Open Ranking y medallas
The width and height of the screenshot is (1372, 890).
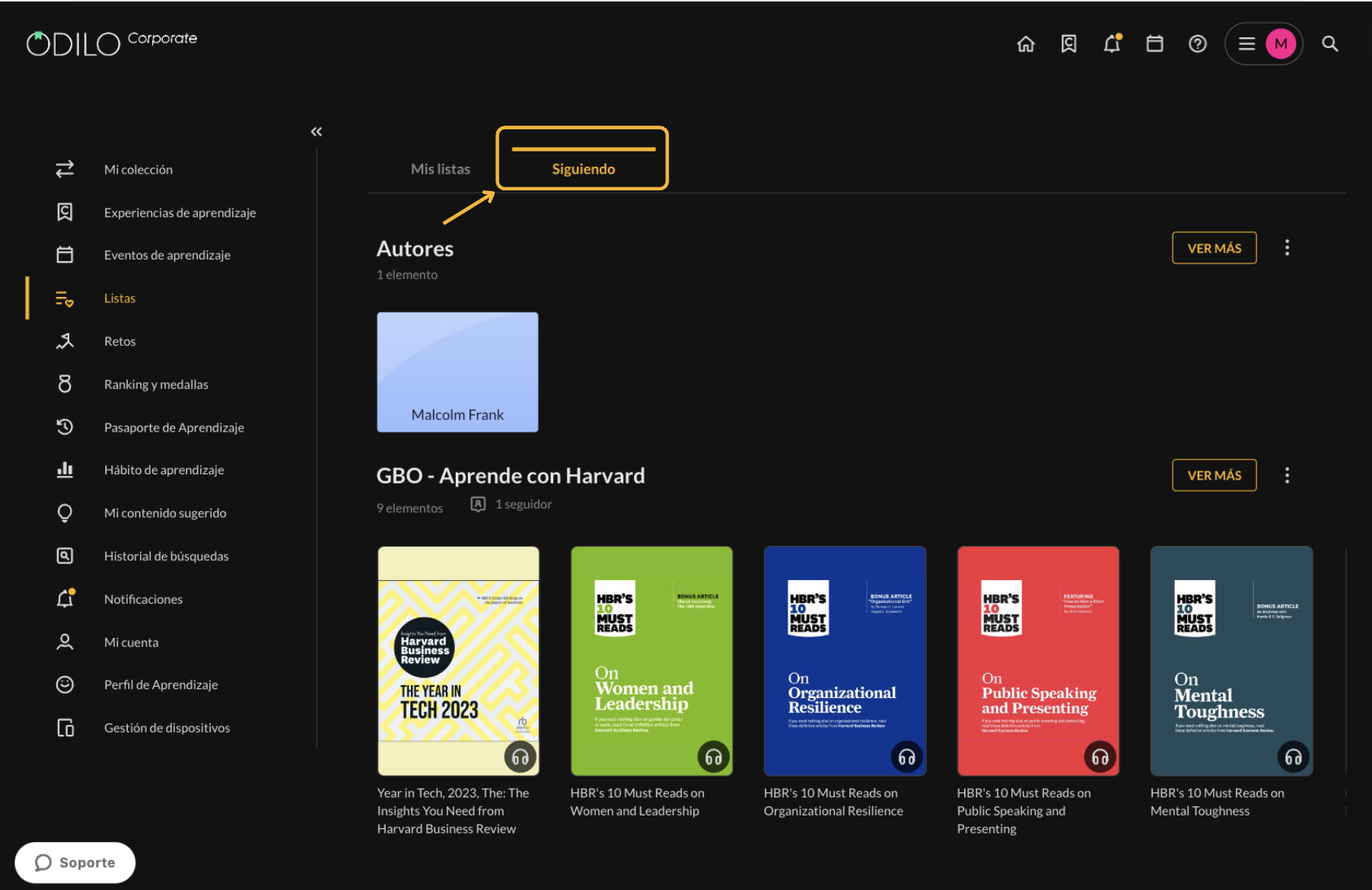pyautogui.click(x=156, y=384)
